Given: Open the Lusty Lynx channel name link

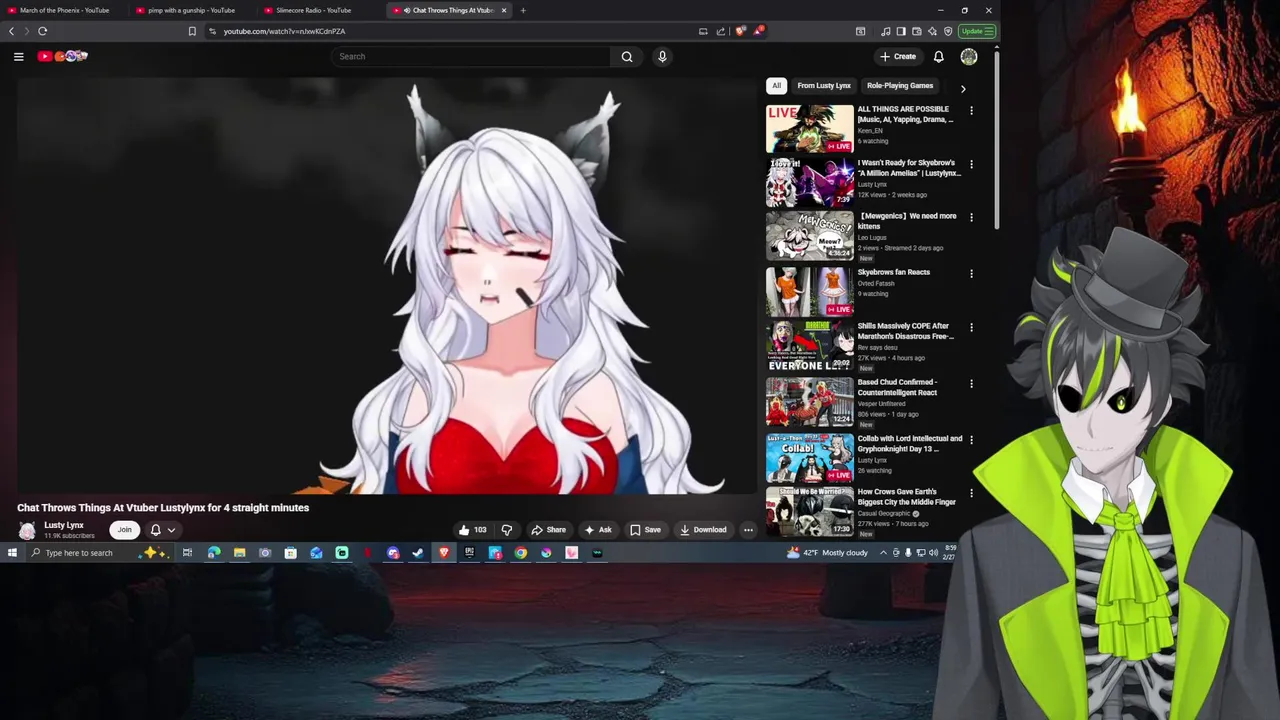Looking at the screenshot, I should coord(64,525).
